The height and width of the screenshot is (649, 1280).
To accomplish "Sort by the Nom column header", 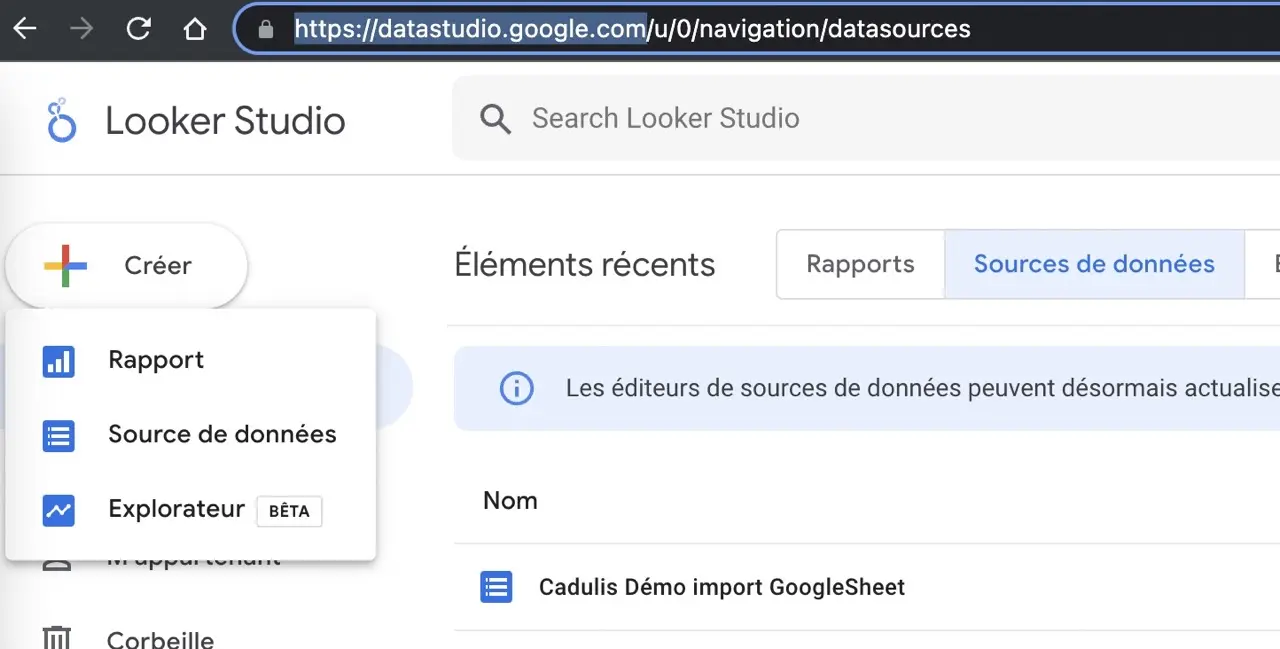I will [x=510, y=501].
